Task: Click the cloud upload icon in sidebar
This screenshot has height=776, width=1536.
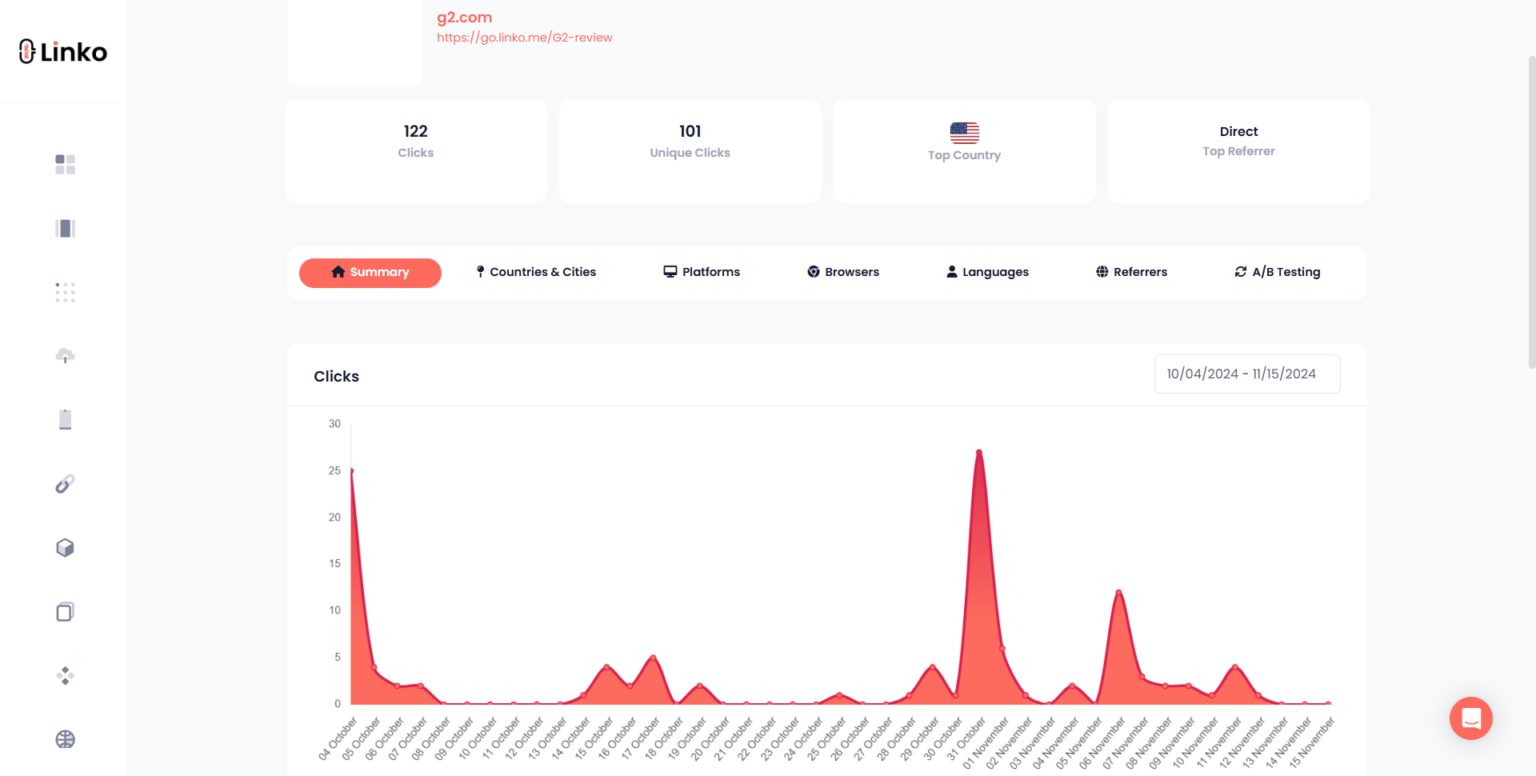Action: 65,356
